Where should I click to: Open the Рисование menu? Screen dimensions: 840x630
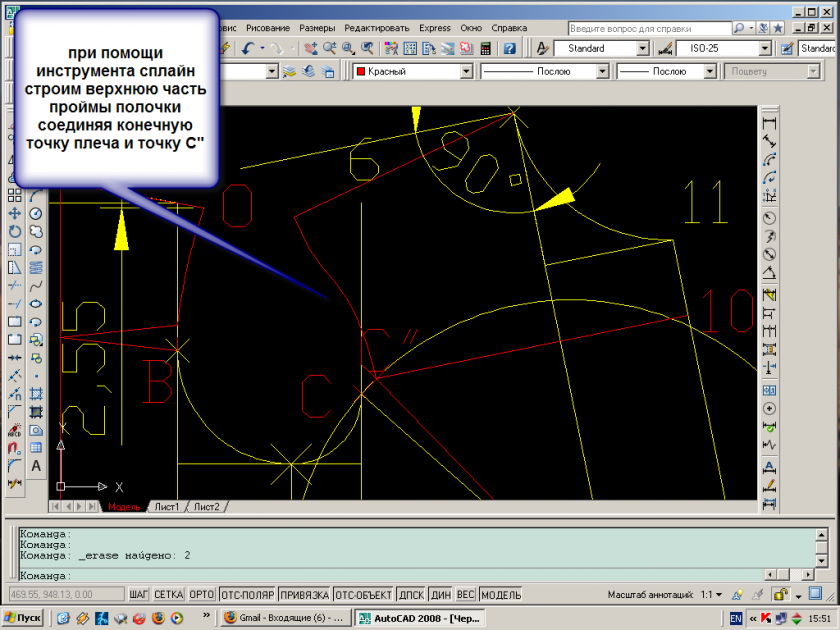click(268, 28)
